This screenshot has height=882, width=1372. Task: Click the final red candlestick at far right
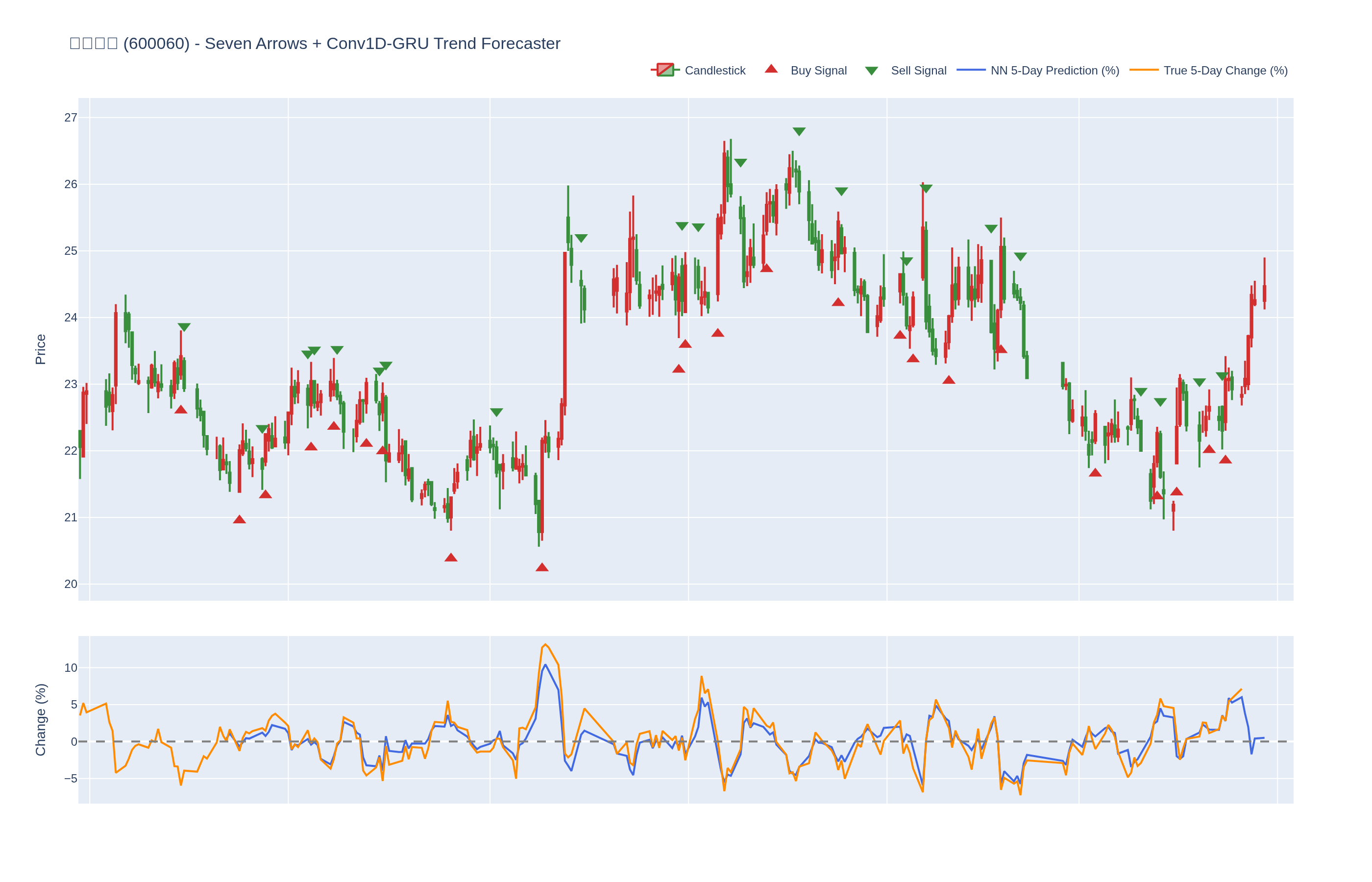(x=1264, y=293)
